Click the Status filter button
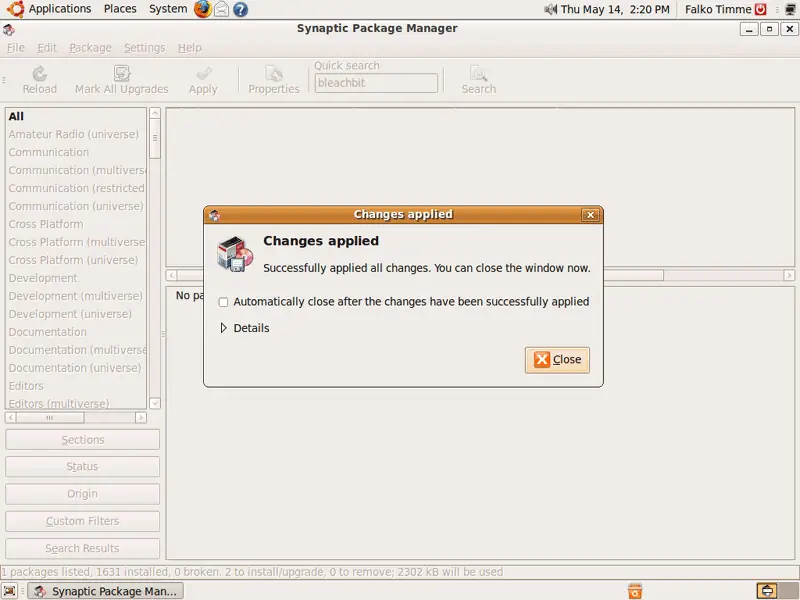 [83, 466]
